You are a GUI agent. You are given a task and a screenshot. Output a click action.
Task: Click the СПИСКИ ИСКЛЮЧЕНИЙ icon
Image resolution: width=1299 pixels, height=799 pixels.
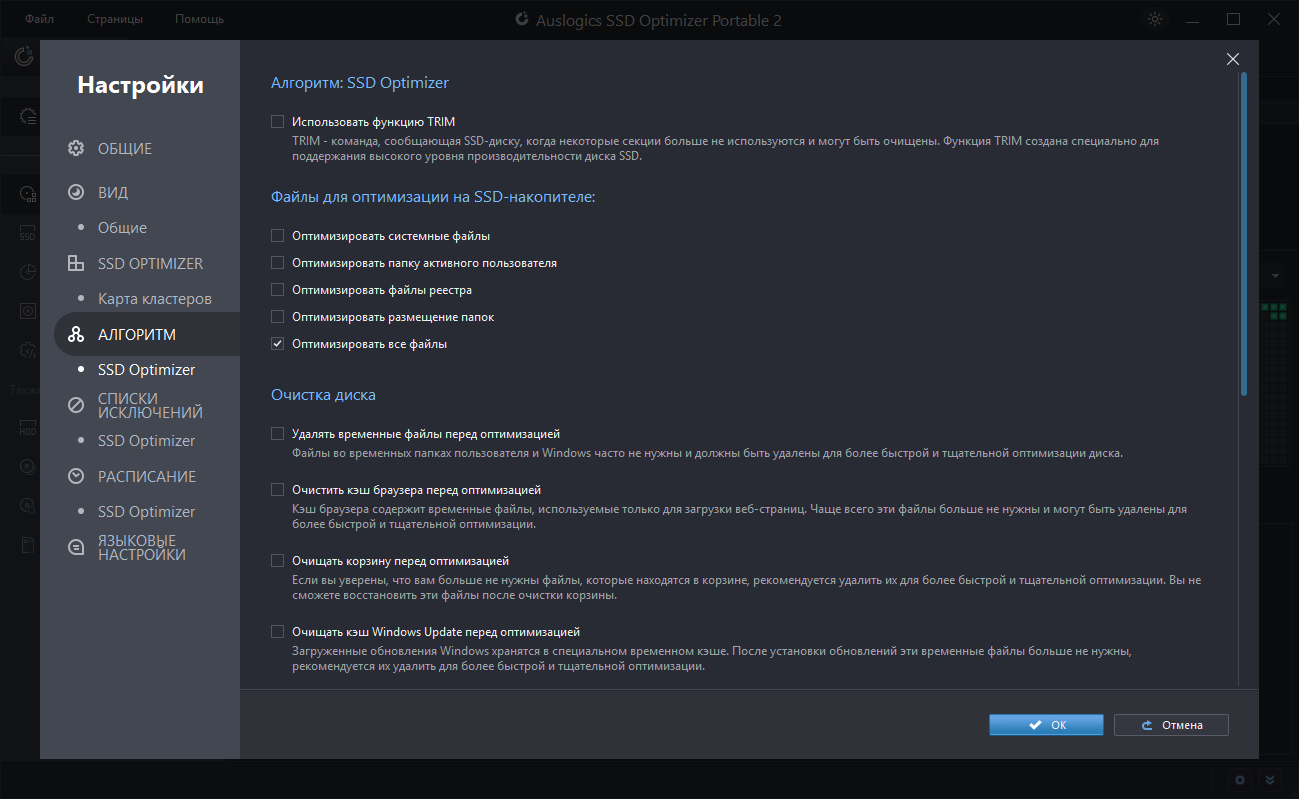tap(76, 405)
